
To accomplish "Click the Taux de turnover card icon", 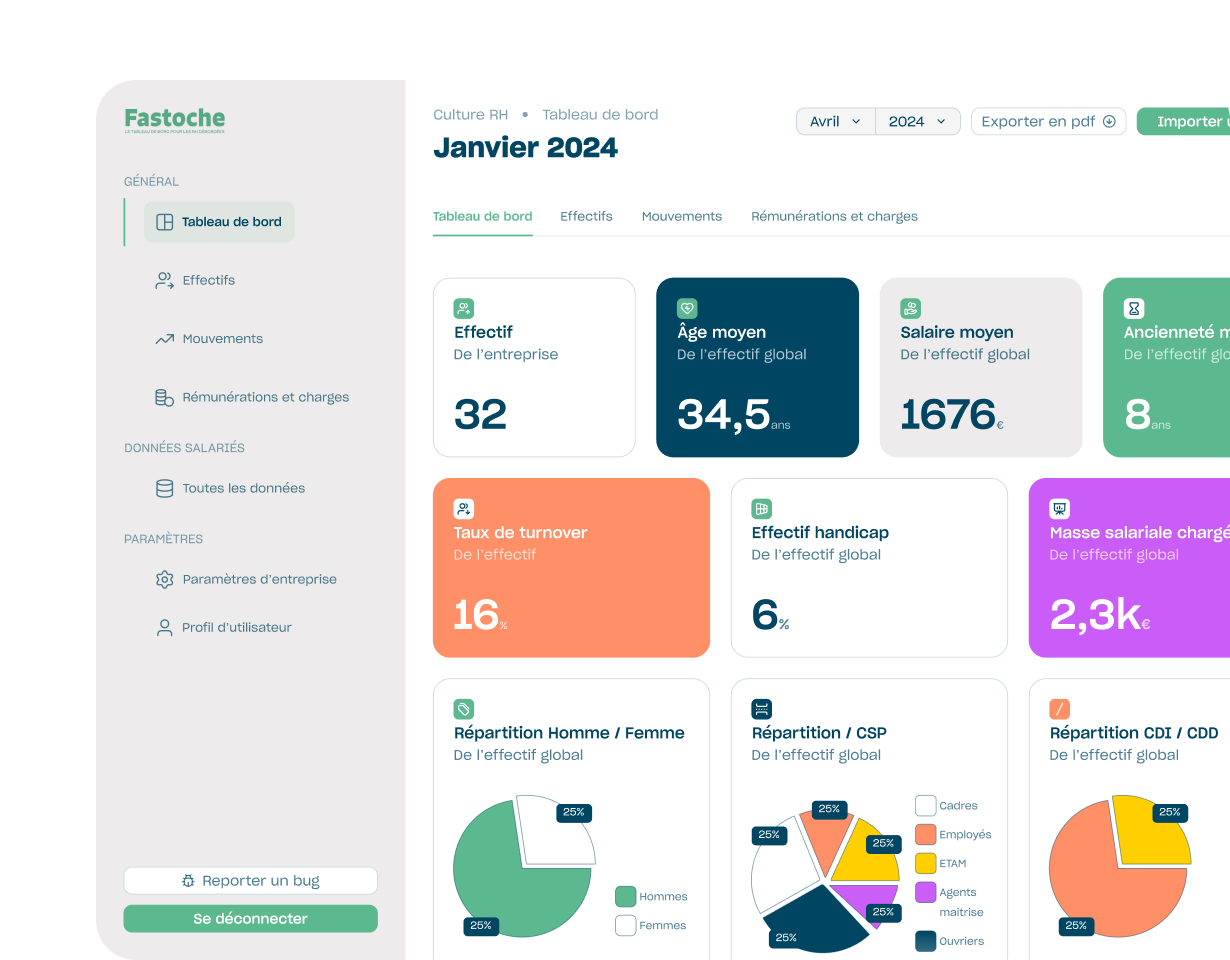I will coord(463,509).
